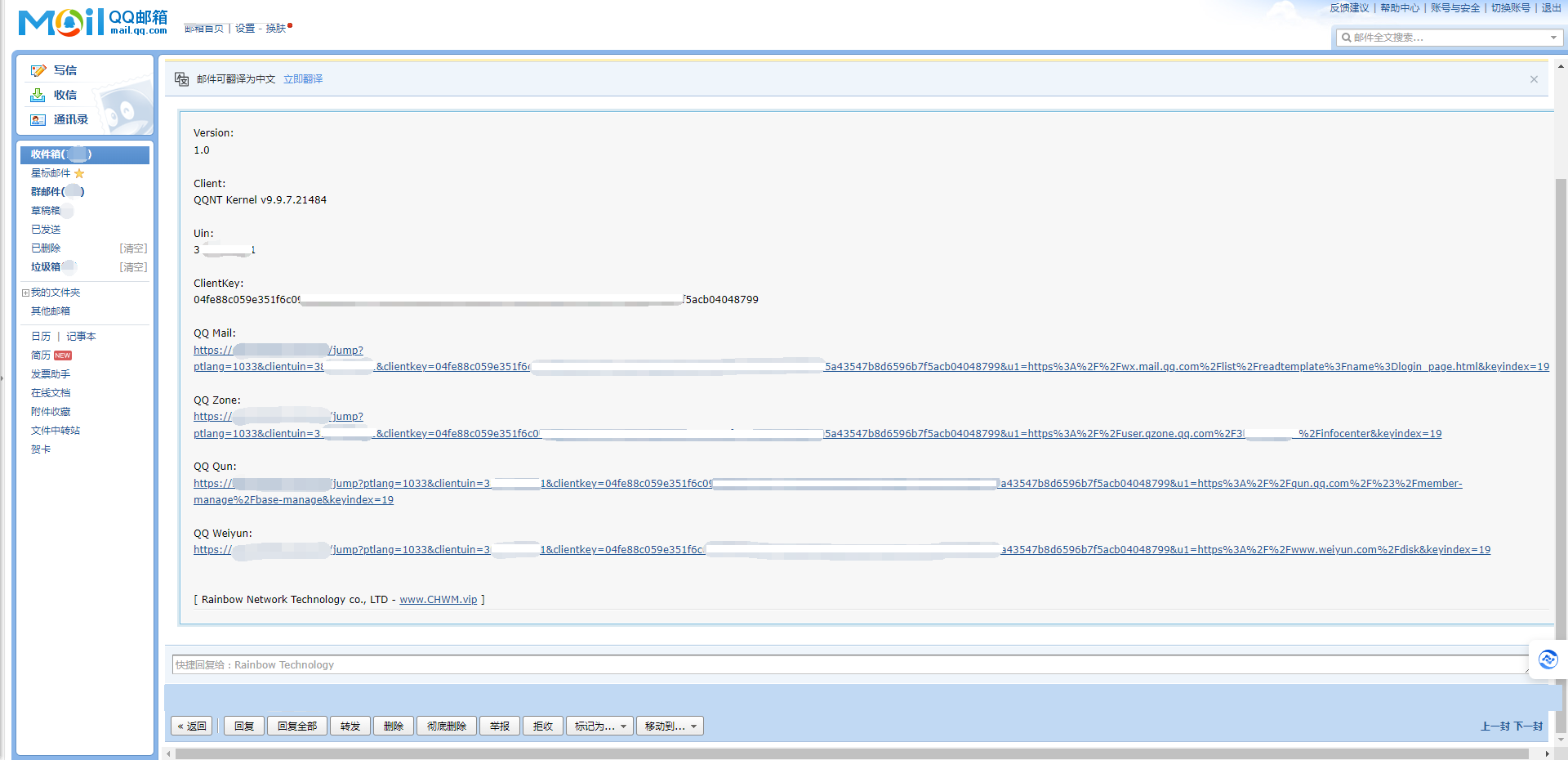Open 星标邮件 starred mail folder
The width and height of the screenshot is (1568, 760).
click(51, 173)
